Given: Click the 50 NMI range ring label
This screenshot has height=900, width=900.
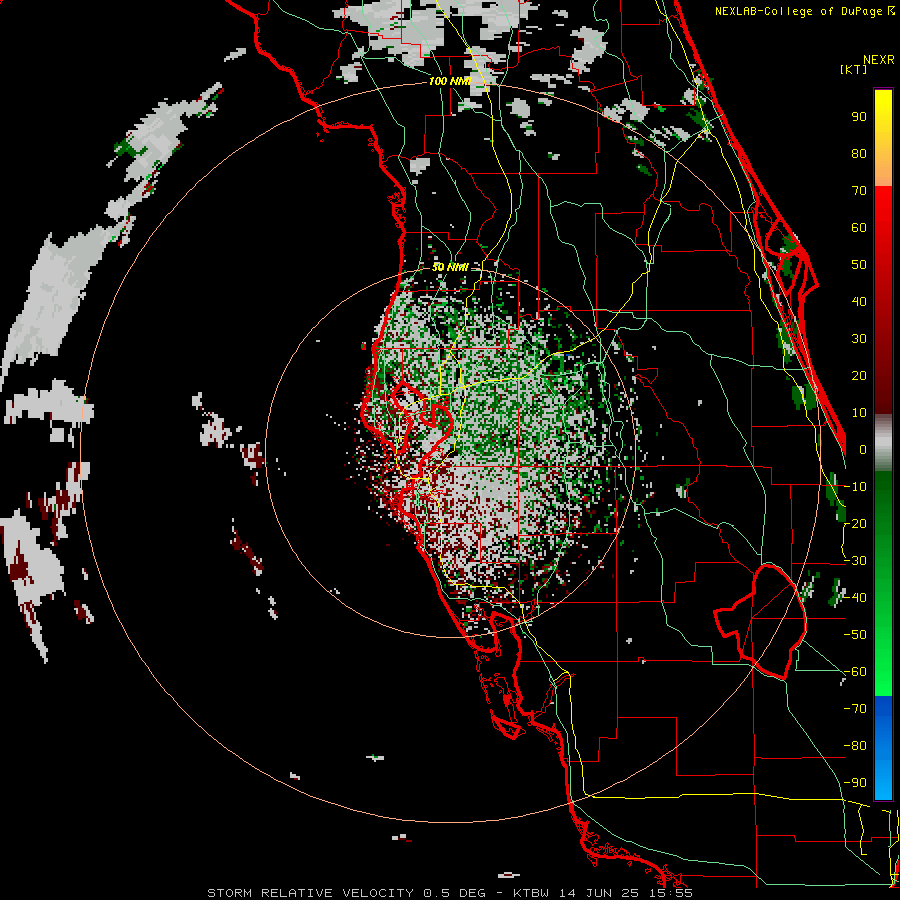Looking at the screenshot, I should click(450, 267).
